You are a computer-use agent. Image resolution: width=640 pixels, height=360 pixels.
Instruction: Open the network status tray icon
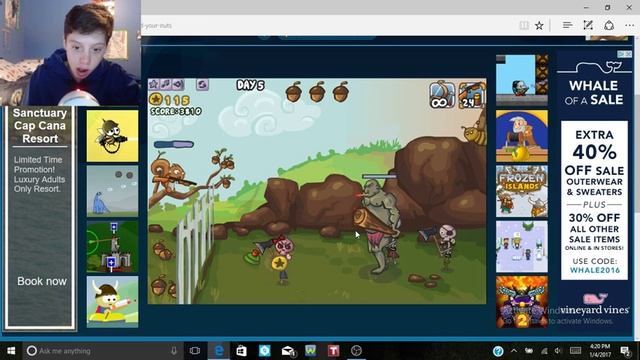tap(544, 351)
